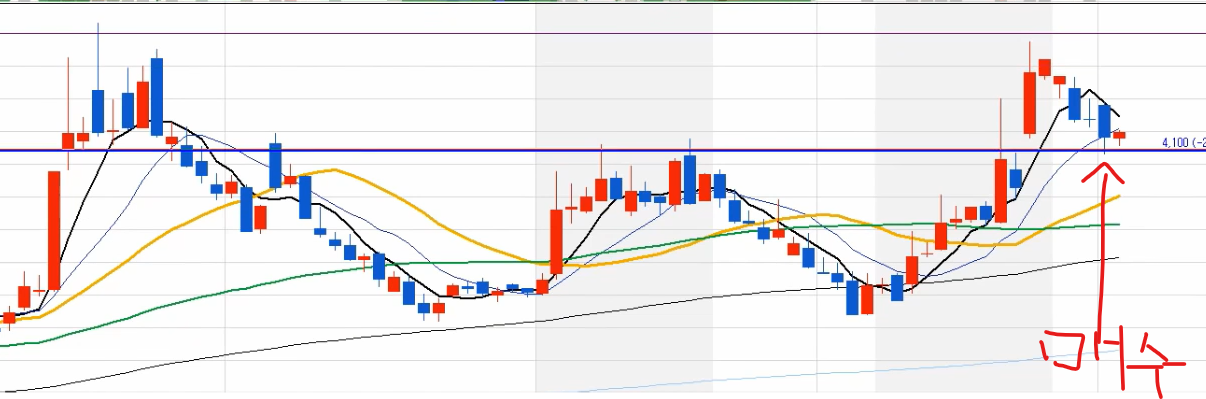The width and height of the screenshot is (1206, 399).
Task: Click the last small red candle
Action: (x=1120, y=135)
